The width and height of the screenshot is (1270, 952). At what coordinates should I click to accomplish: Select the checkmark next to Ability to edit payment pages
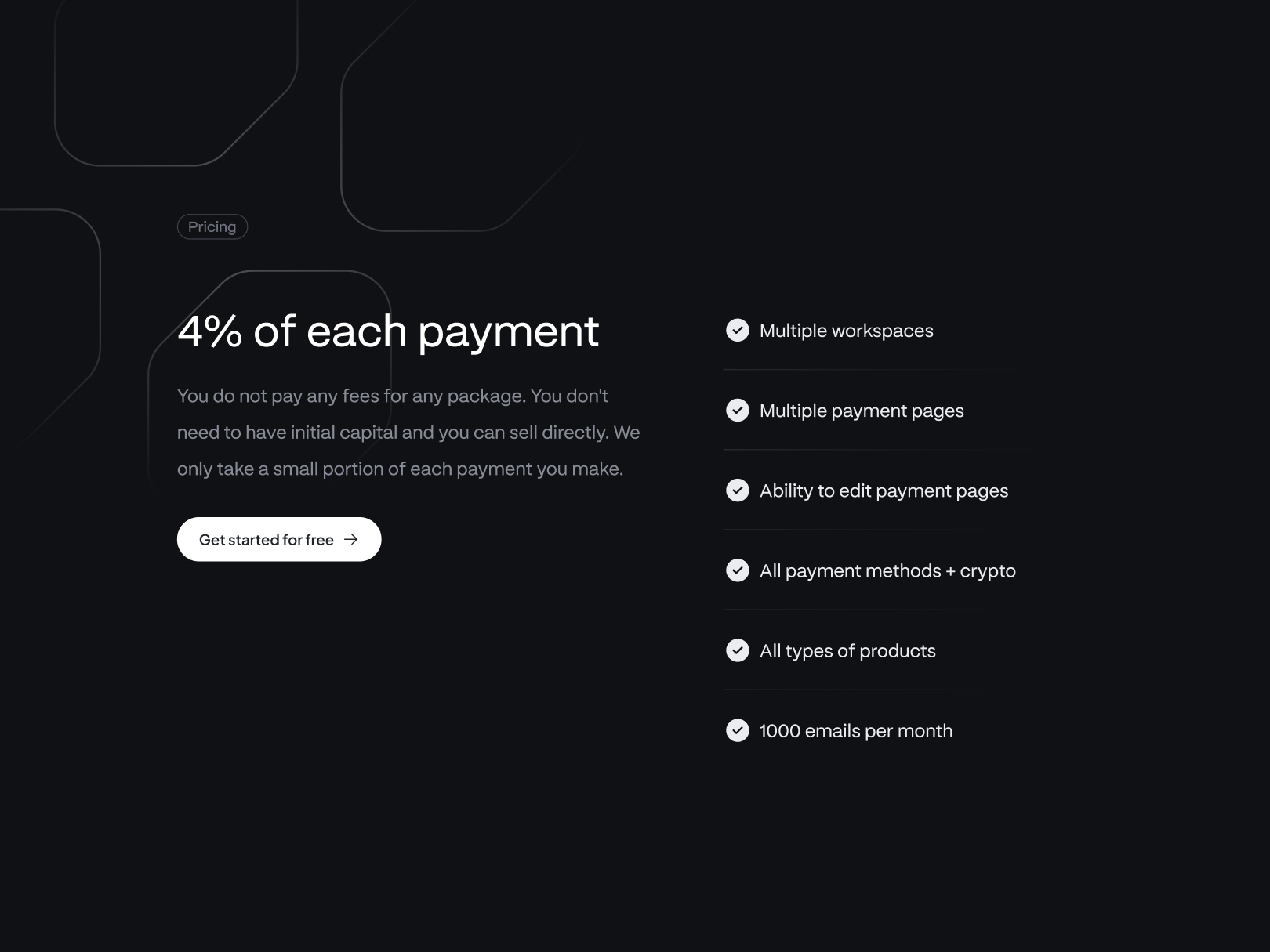pyautogui.click(x=738, y=490)
